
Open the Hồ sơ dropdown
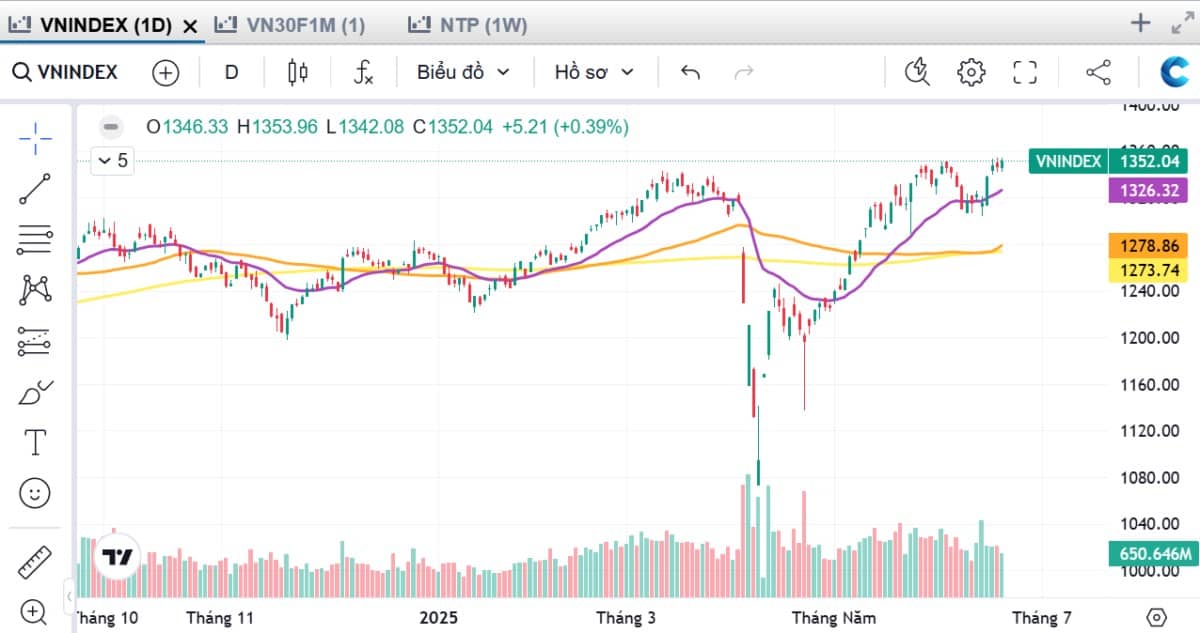coord(594,72)
